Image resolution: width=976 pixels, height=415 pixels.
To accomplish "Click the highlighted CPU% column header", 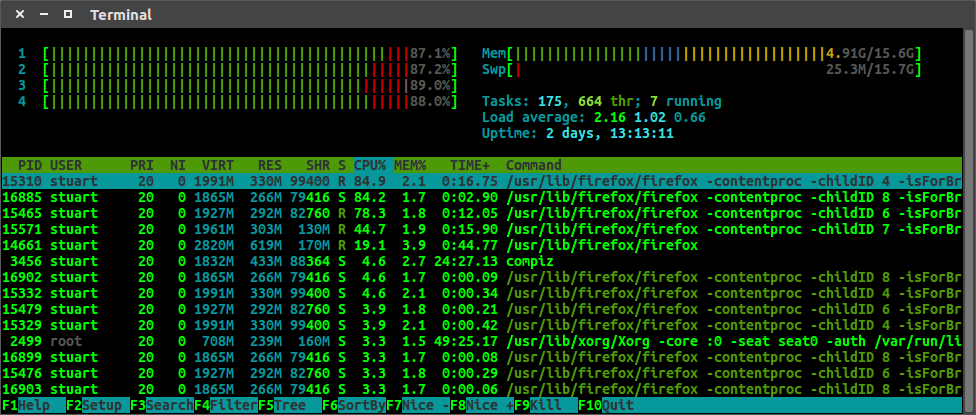I will [370, 166].
